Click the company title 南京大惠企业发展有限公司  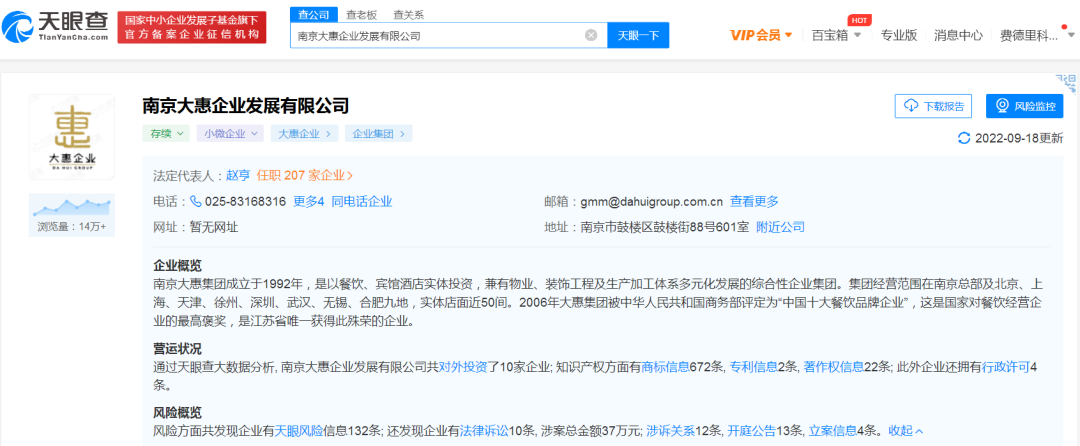pyautogui.click(x=246, y=106)
